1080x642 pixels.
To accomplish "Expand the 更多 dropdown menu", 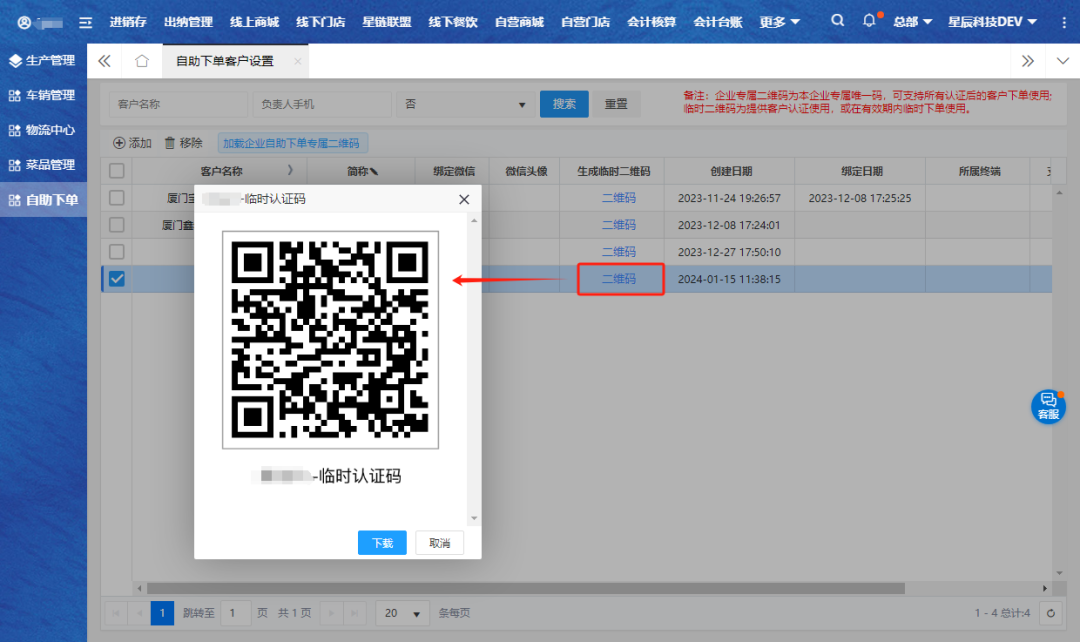I will click(780, 22).
